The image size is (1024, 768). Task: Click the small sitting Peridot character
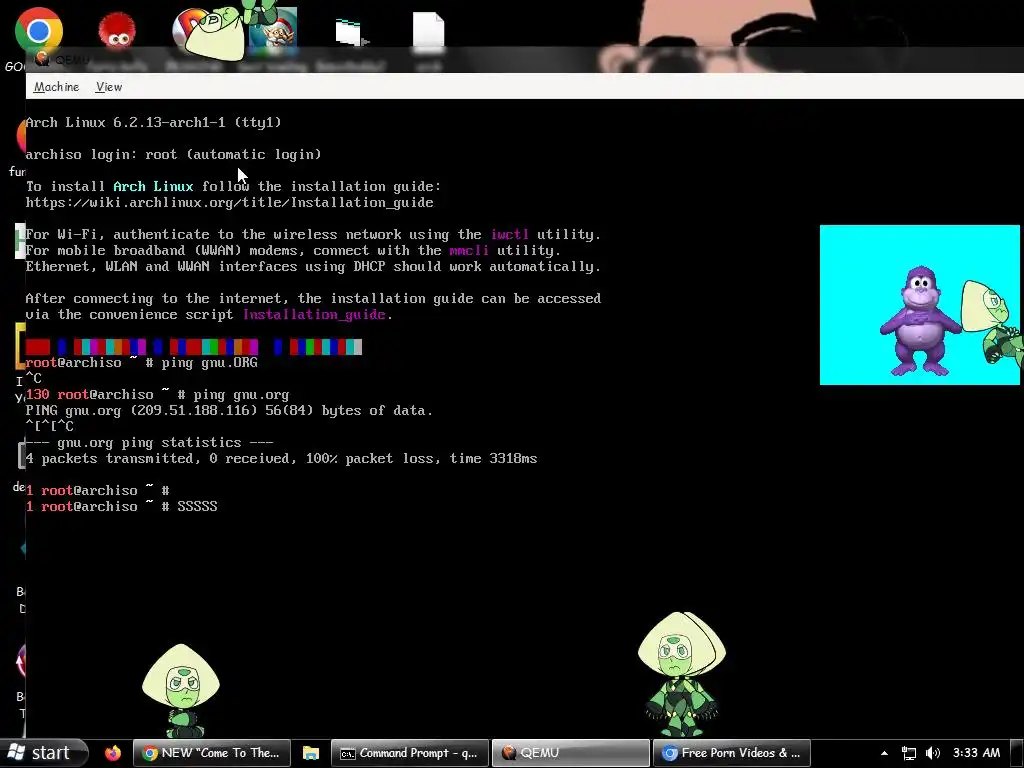(x=181, y=691)
